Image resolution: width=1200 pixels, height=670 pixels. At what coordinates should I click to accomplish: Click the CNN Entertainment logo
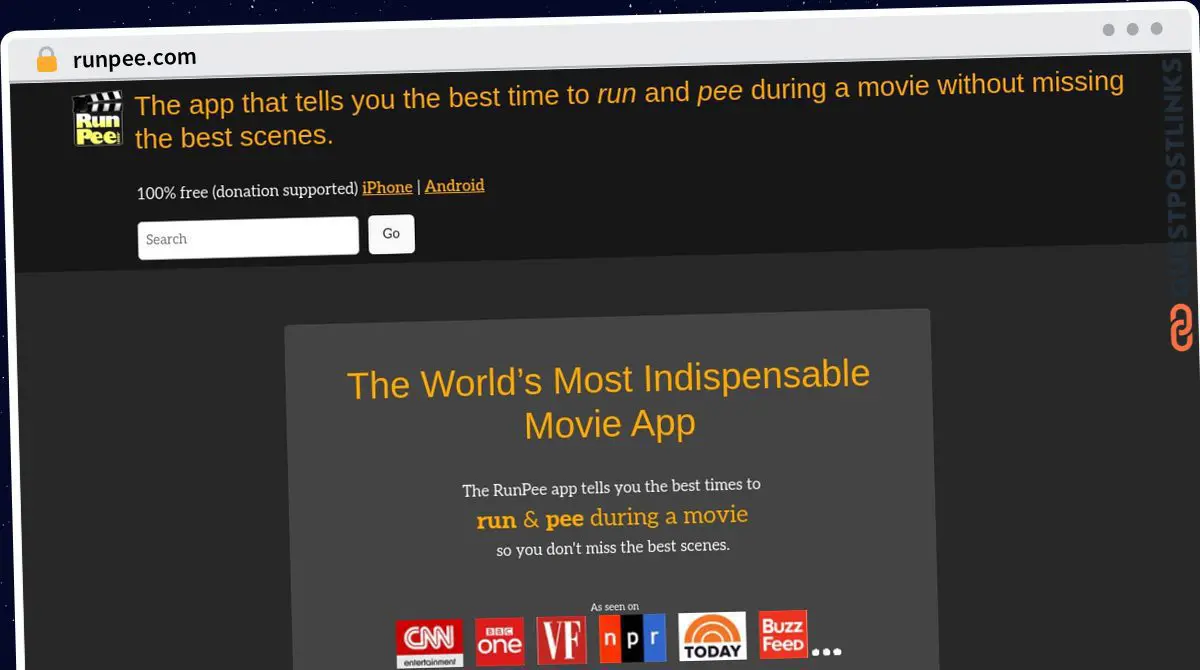[x=429, y=643]
